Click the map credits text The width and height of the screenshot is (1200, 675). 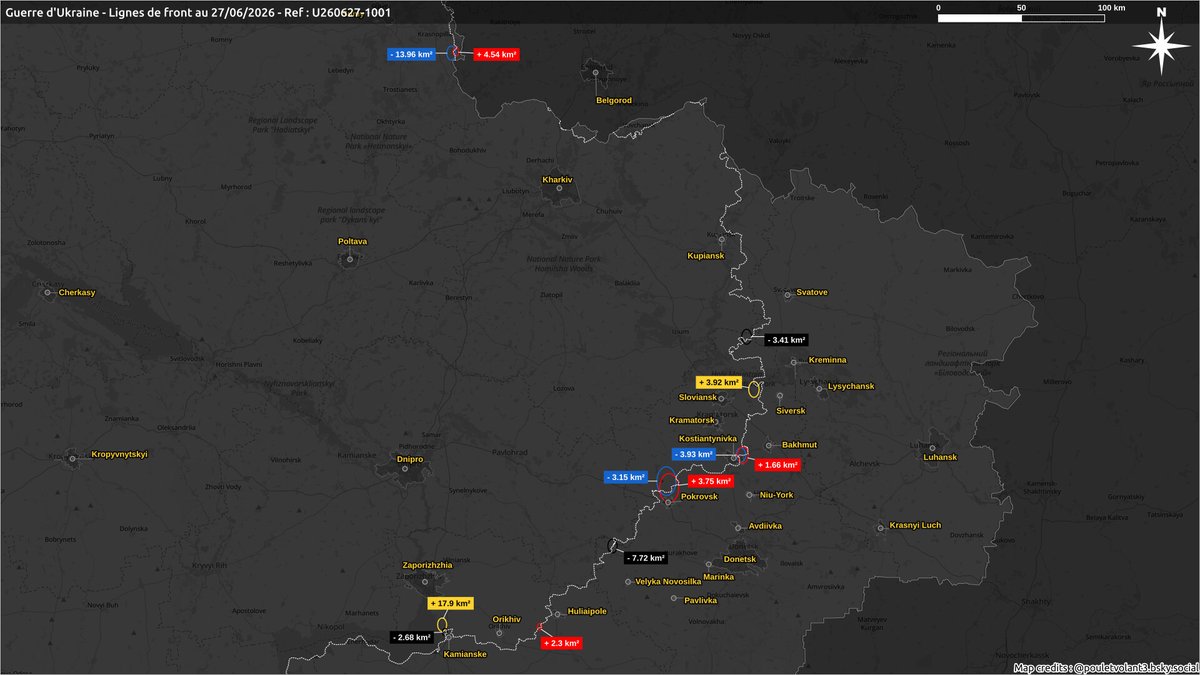1105,667
